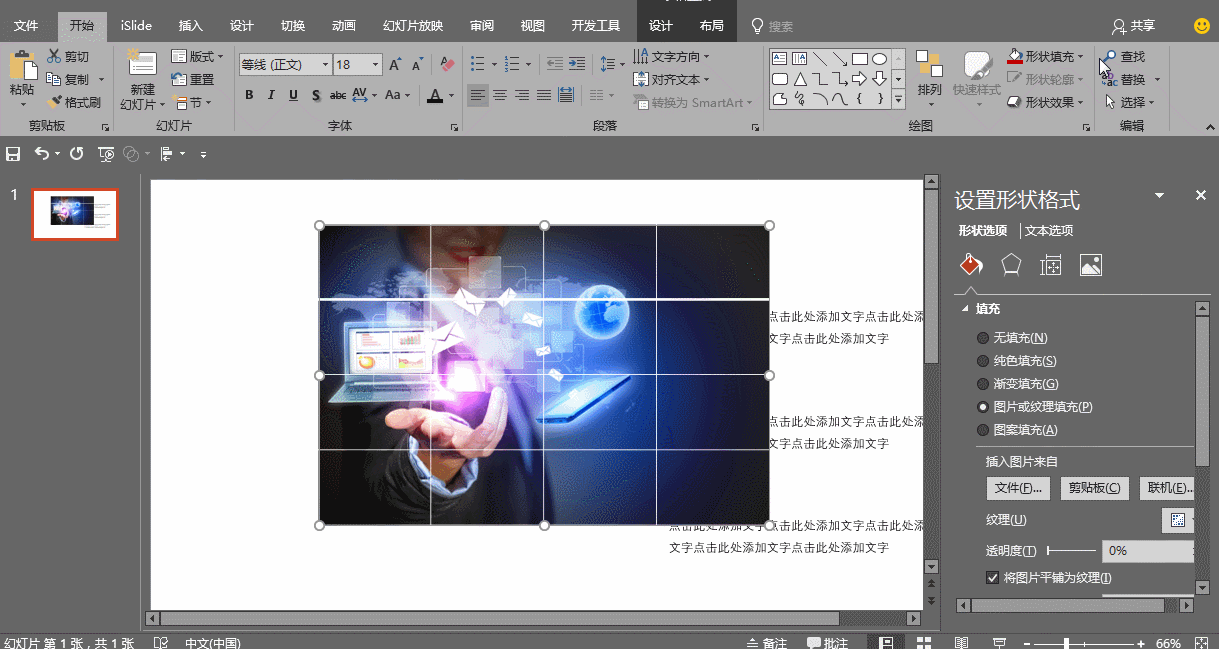1219x649 pixels.
Task: Apply strikethrough (abc) formatting
Action: (x=338, y=95)
